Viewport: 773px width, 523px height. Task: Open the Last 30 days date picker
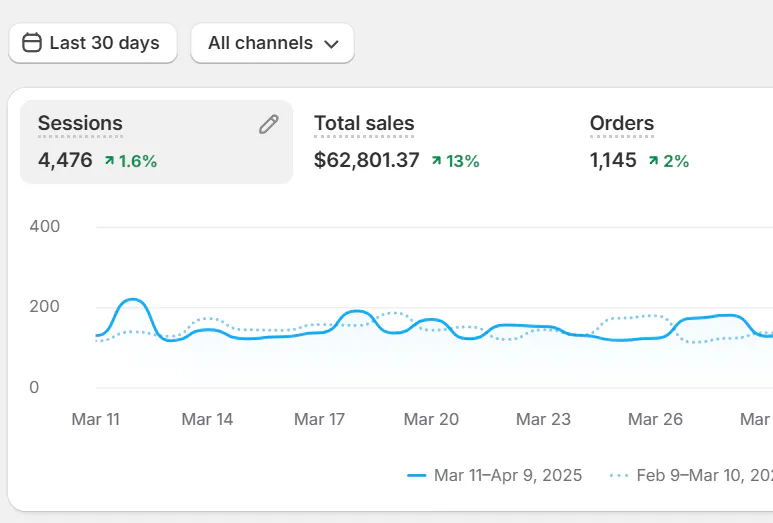click(93, 43)
